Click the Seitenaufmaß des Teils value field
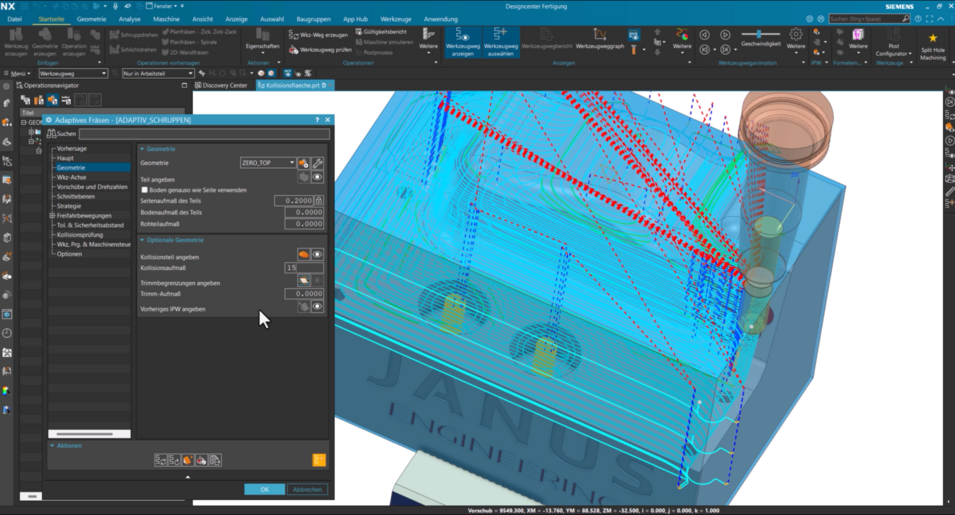 point(294,200)
